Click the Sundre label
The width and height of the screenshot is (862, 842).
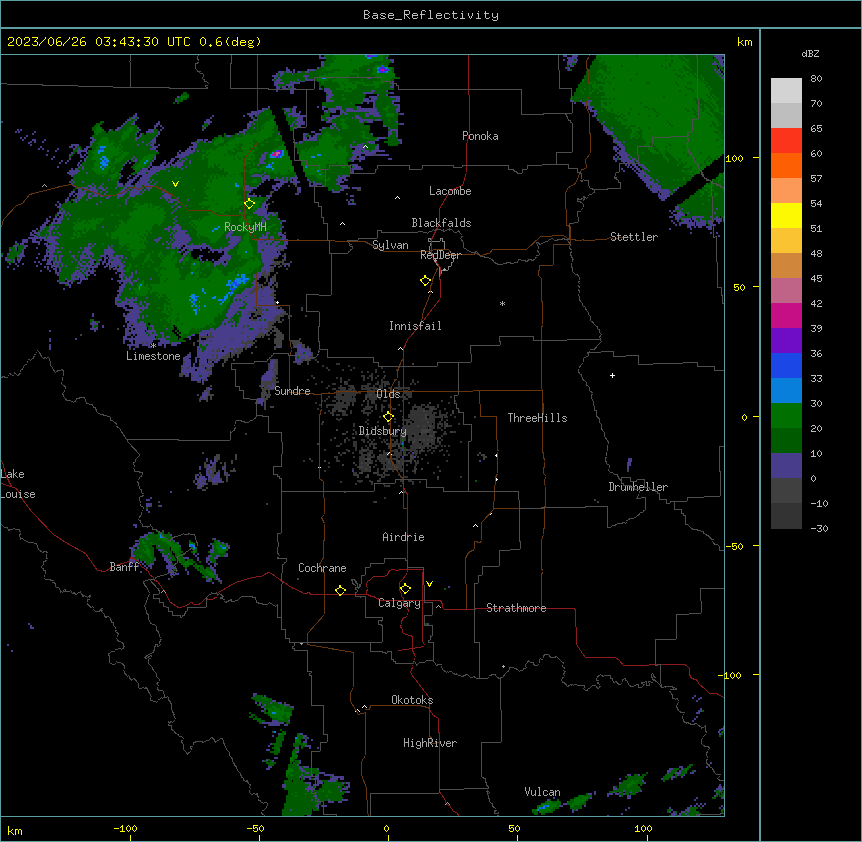tap(292, 391)
